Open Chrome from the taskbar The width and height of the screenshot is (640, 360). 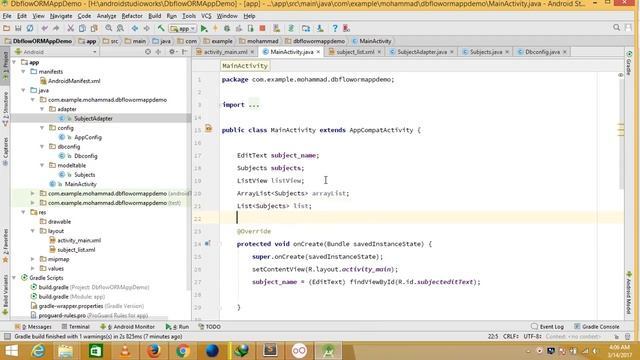point(183,351)
